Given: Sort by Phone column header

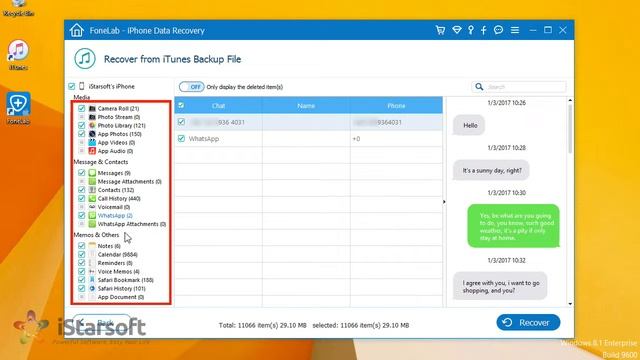Looking at the screenshot, I should tap(396, 105).
